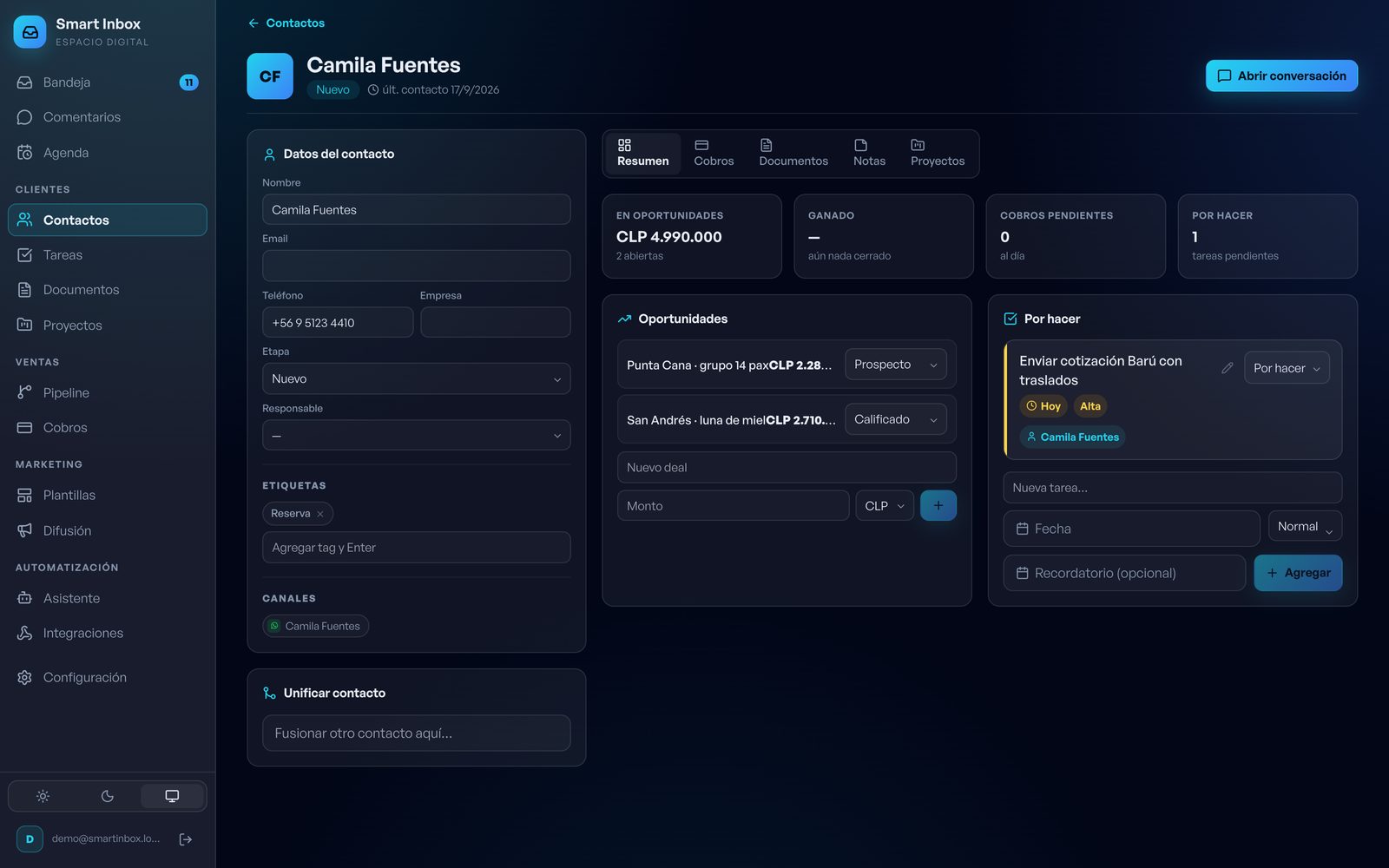Image resolution: width=1389 pixels, height=868 pixels.
Task: Click the Camila Fuentes WhatsApp channel chip
Action: click(316, 627)
